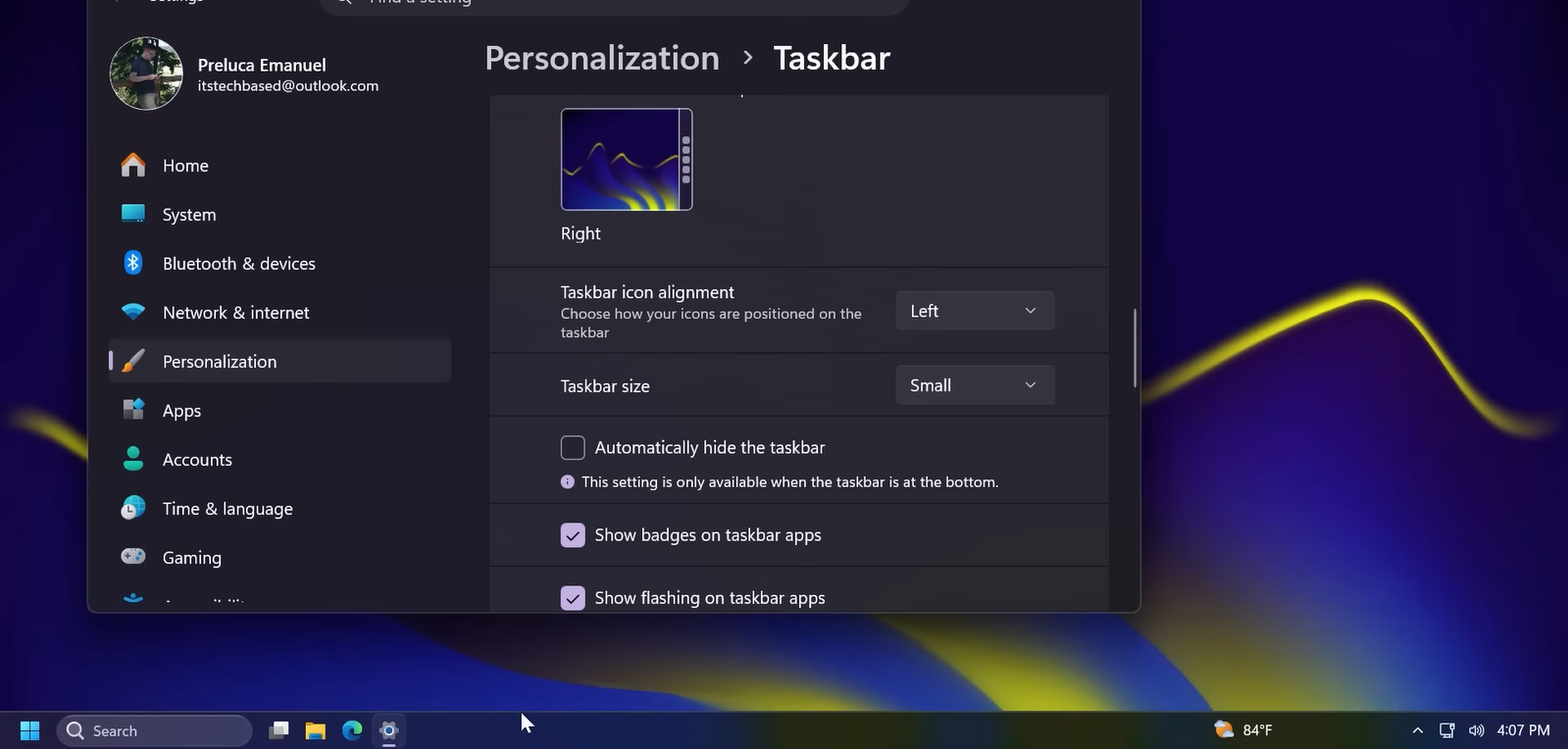Open the Home page in Settings sidebar
The height and width of the screenshot is (749, 1568).
[x=279, y=166]
